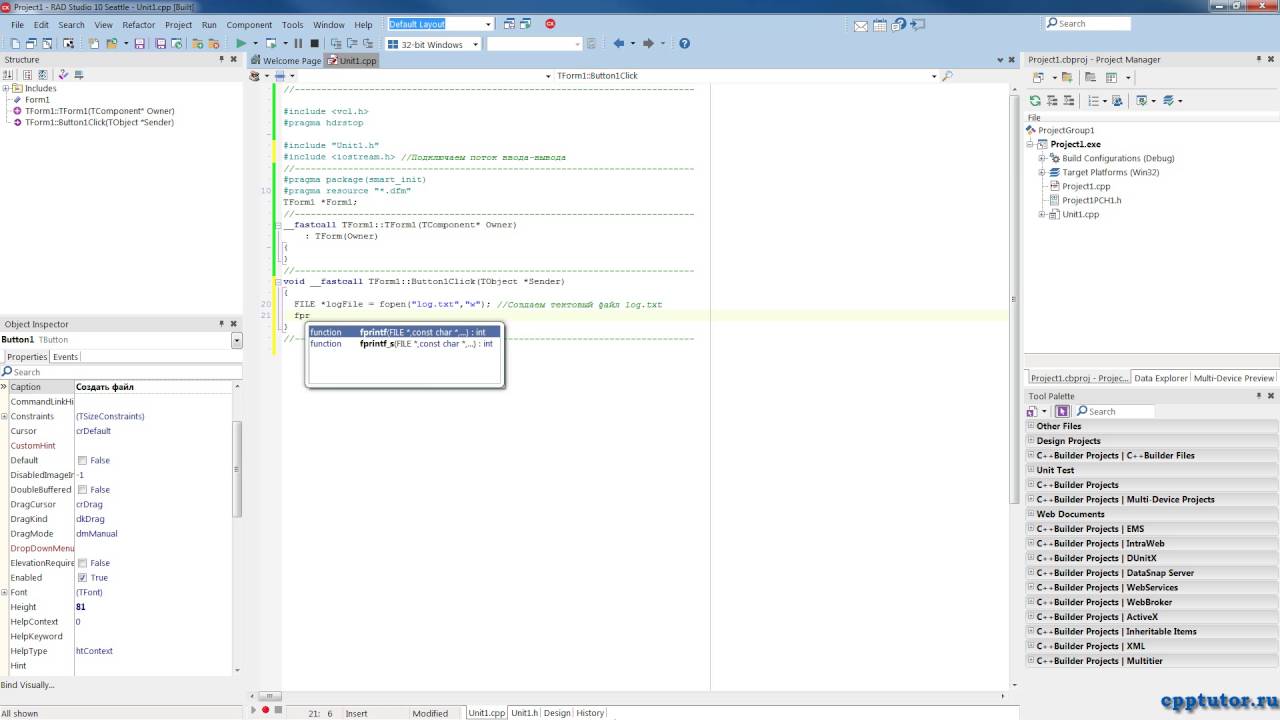The height and width of the screenshot is (720, 1280).
Task: Click the Expand all icon in Structure toolbar
Action: click(27, 75)
